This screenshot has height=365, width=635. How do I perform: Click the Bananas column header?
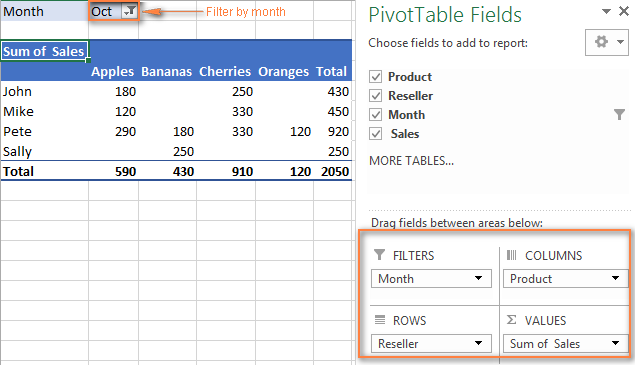166,71
